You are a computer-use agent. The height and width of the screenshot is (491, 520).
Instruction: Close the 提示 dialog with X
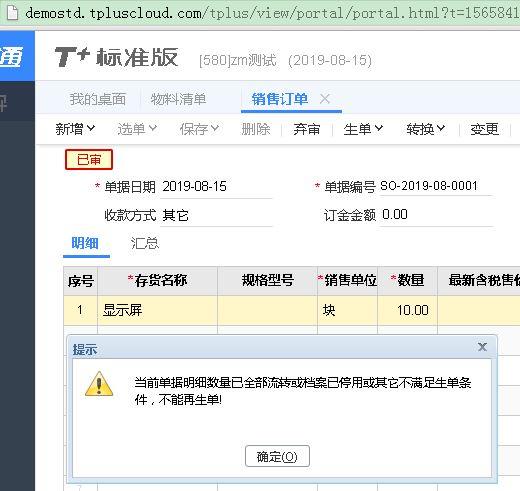coord(482,347)
